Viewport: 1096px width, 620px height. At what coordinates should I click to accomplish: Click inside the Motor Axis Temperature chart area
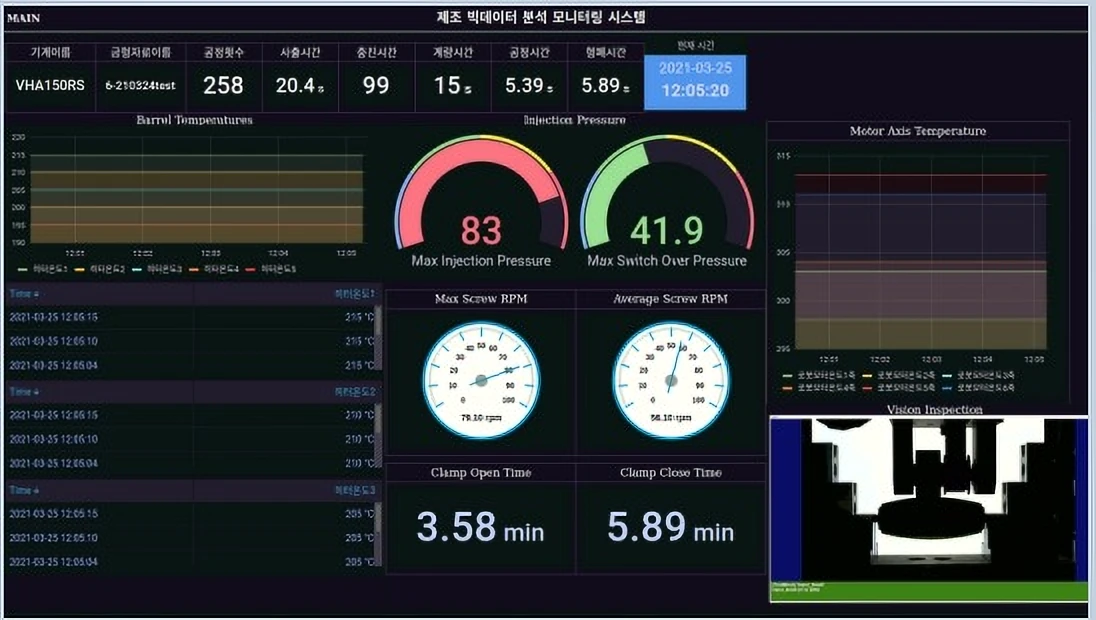click(921, 252)
